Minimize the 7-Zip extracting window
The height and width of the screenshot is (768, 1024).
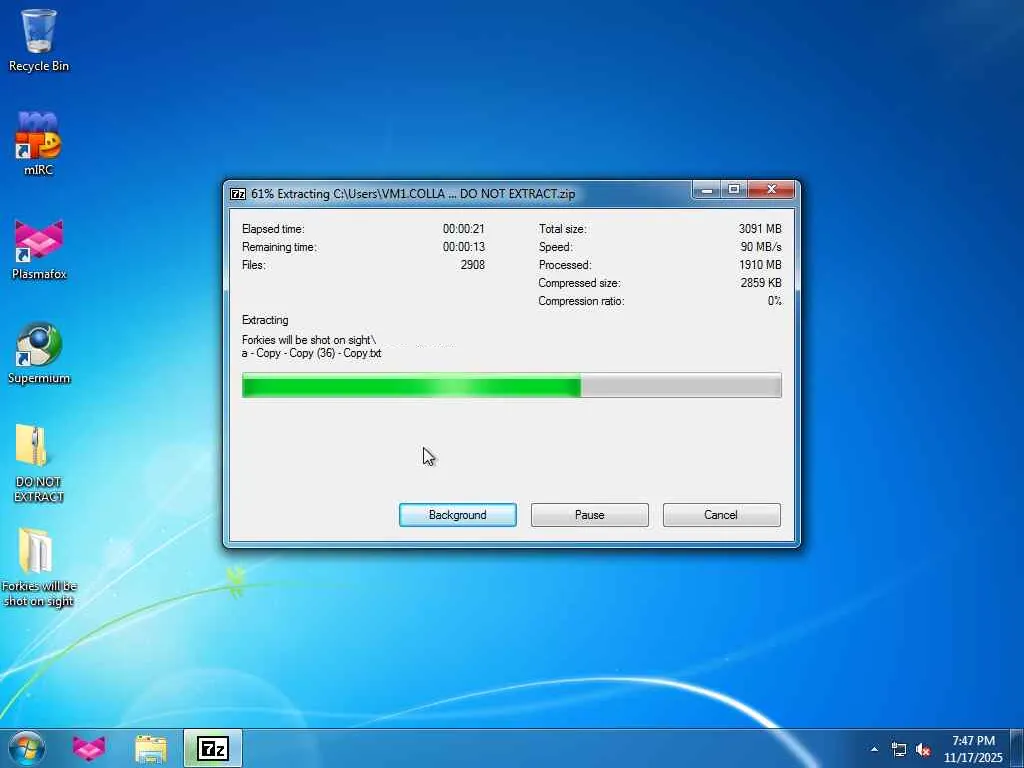click(707, 190)
